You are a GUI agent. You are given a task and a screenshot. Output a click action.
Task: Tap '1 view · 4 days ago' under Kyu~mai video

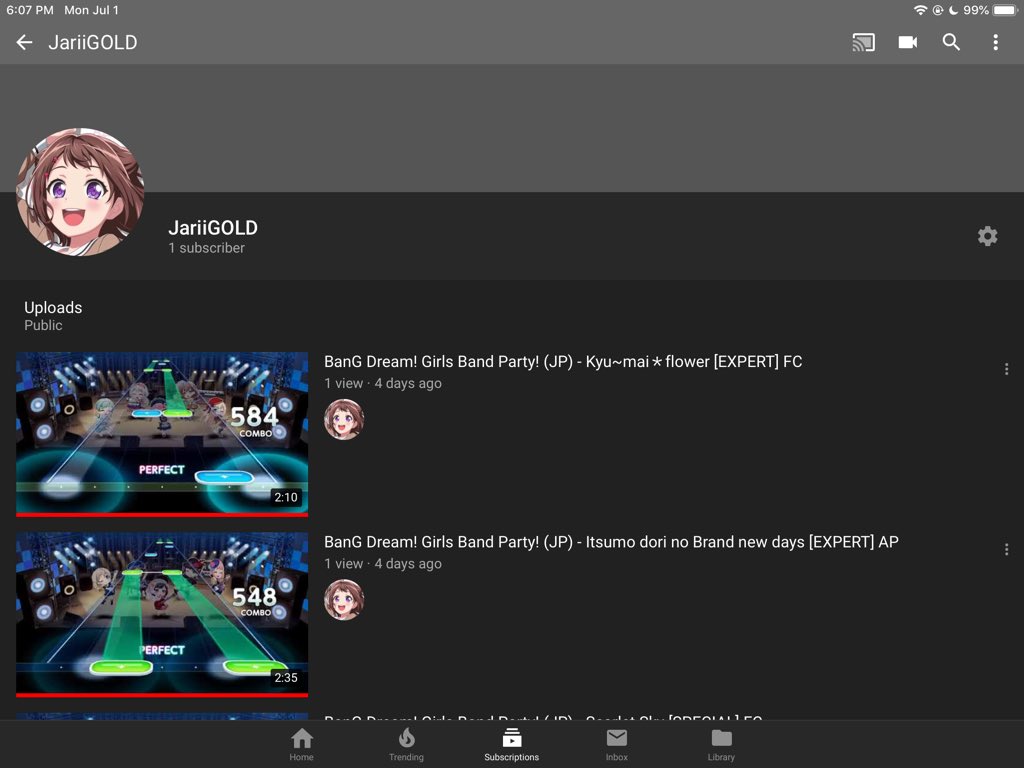(383, 383)
